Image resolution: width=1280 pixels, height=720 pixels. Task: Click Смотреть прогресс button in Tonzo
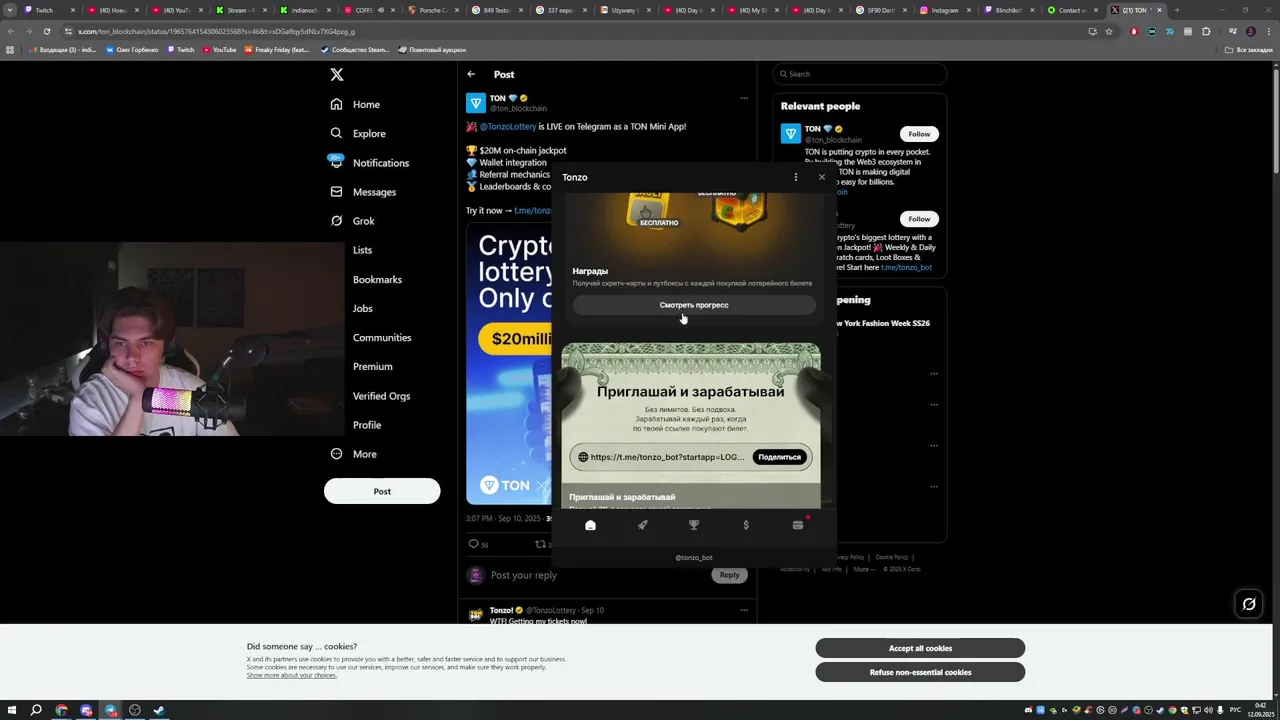[694, 305]
